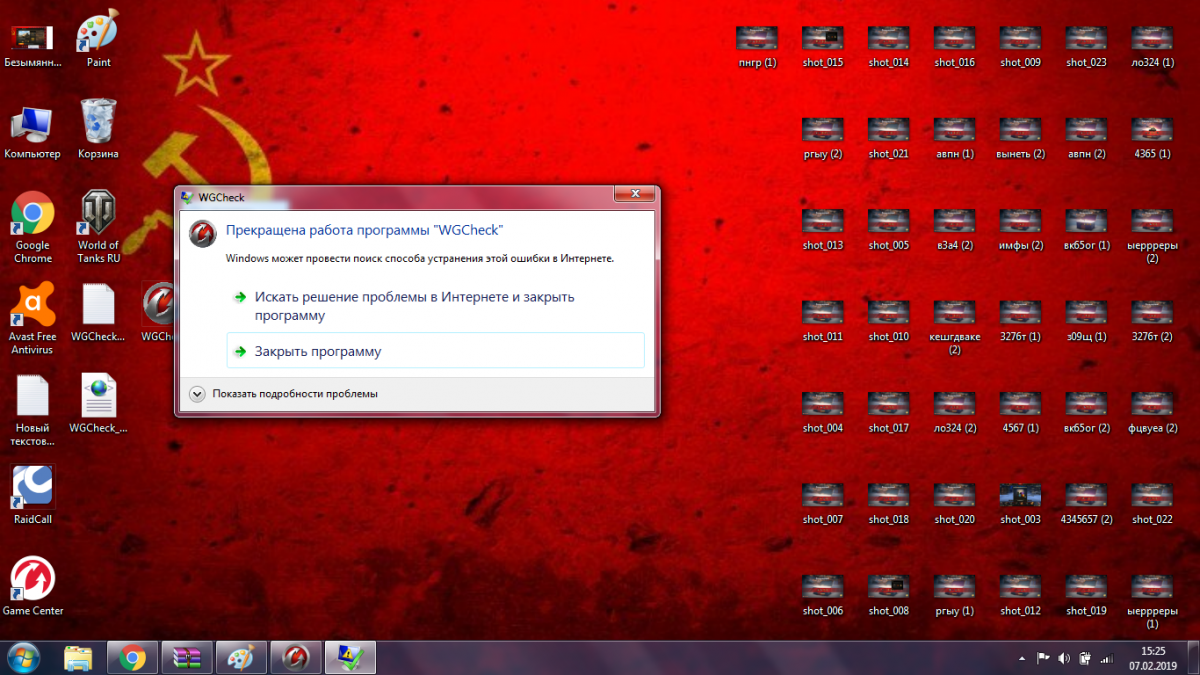Image resolution: width=1200 pixels, height=675 pixels.
Task: Select the 'з09щ (1)' thumbnail
Action: tap(1086, 322)
